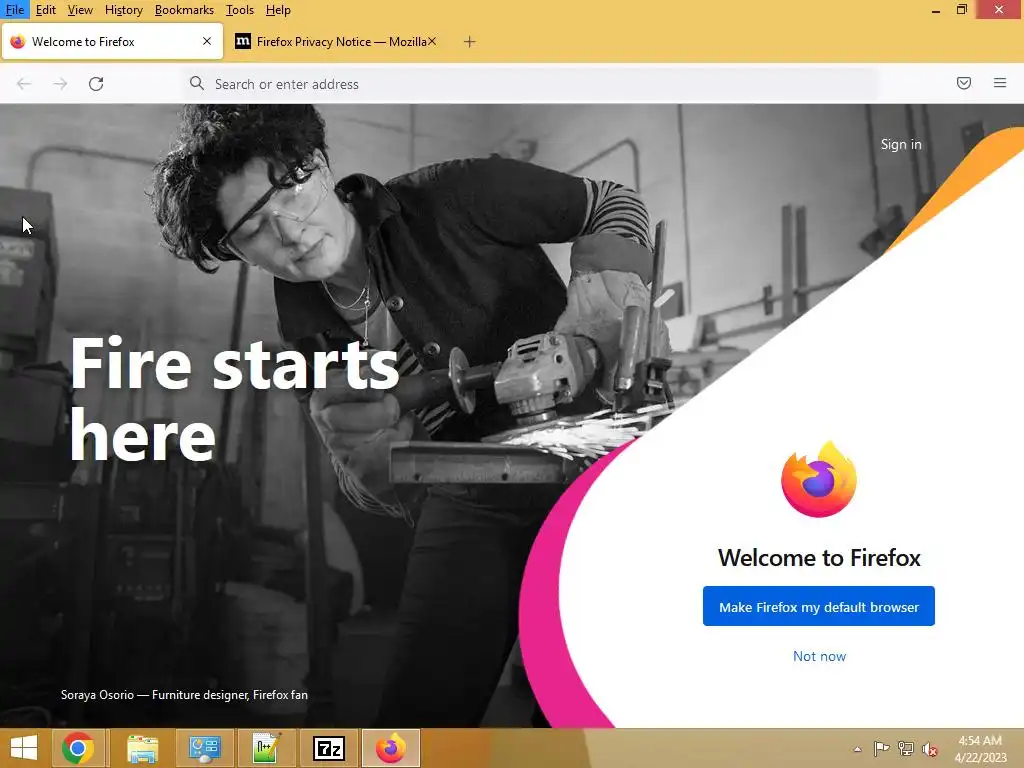Click the Welcome to Firefox heading
1024x768 pixels.
pyautogui.click(x=819, y=558)
